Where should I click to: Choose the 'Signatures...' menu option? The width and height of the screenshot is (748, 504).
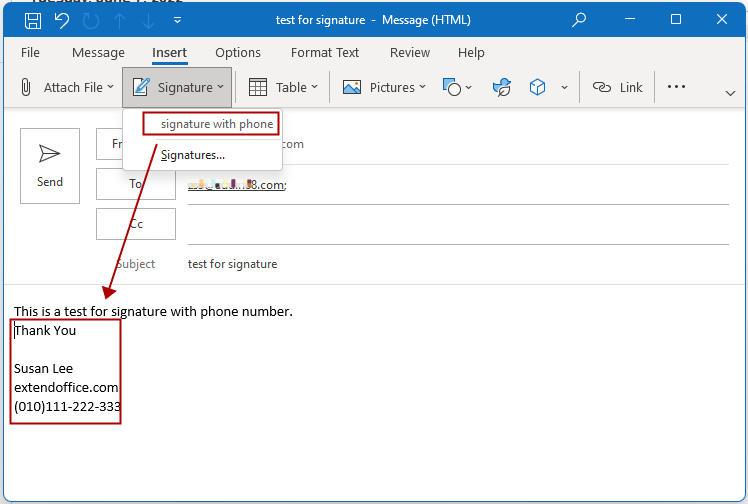tap(193, 154)
